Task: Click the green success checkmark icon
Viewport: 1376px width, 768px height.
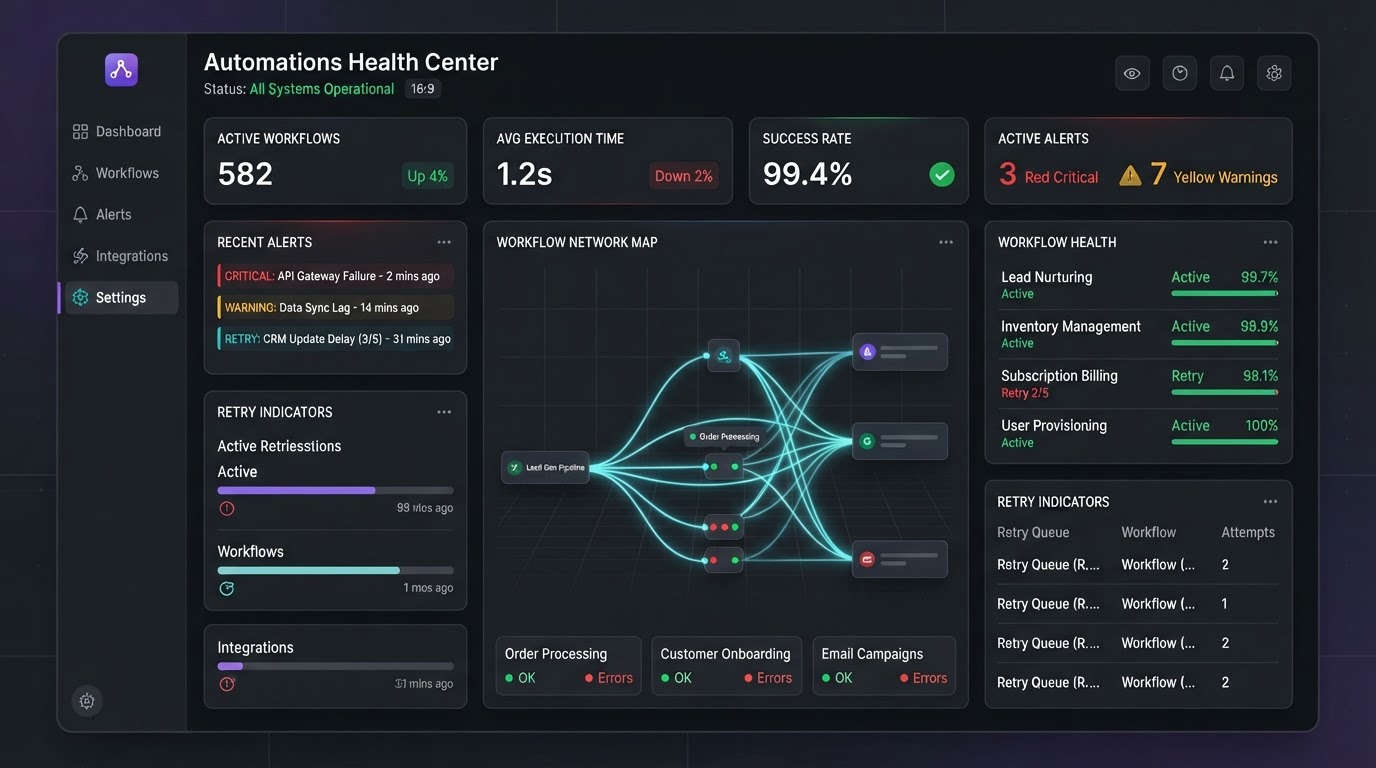Action: [942, 175]
